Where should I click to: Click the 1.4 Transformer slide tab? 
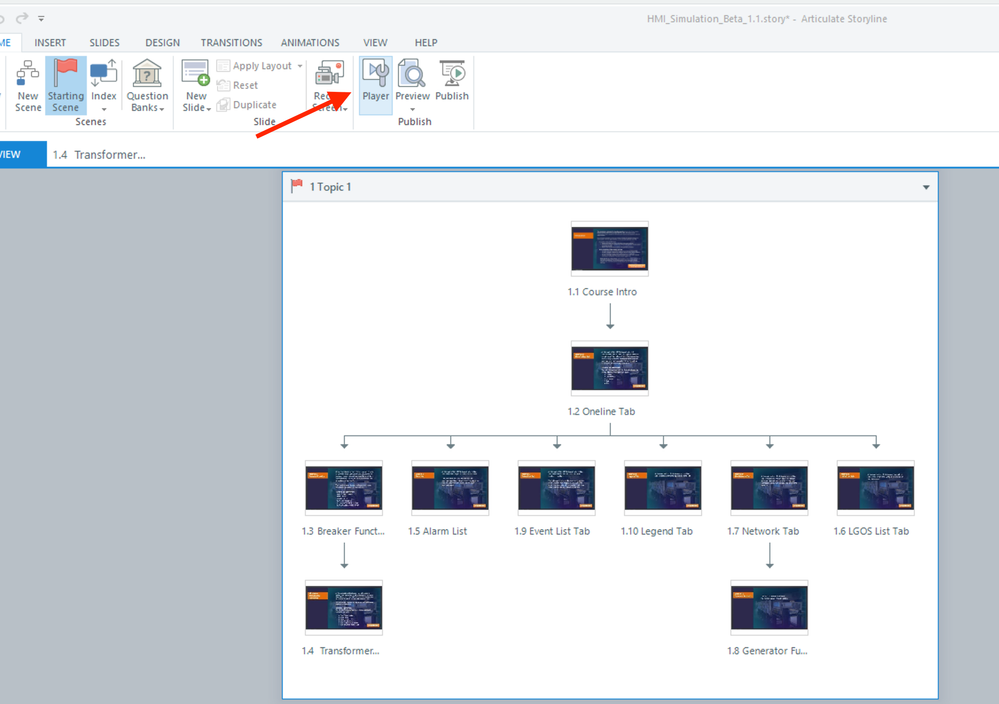click(99, 155)
